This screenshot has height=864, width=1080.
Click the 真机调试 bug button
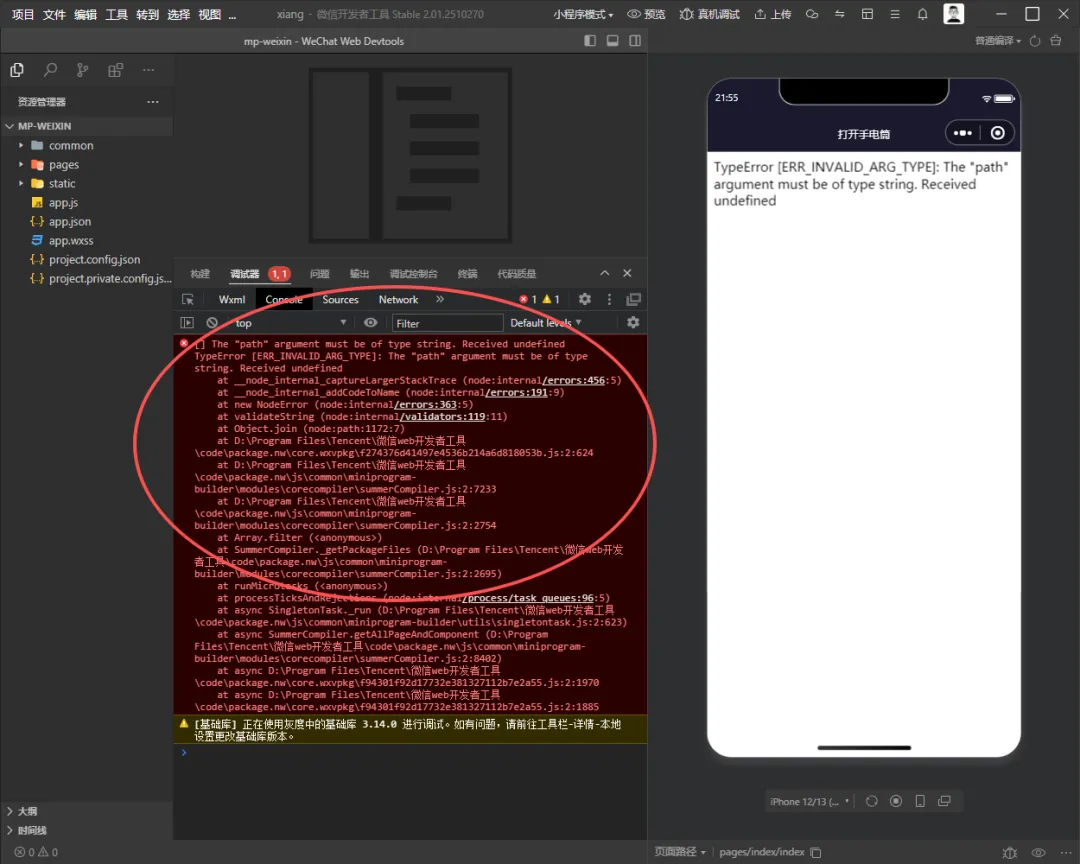click(709, 14)
